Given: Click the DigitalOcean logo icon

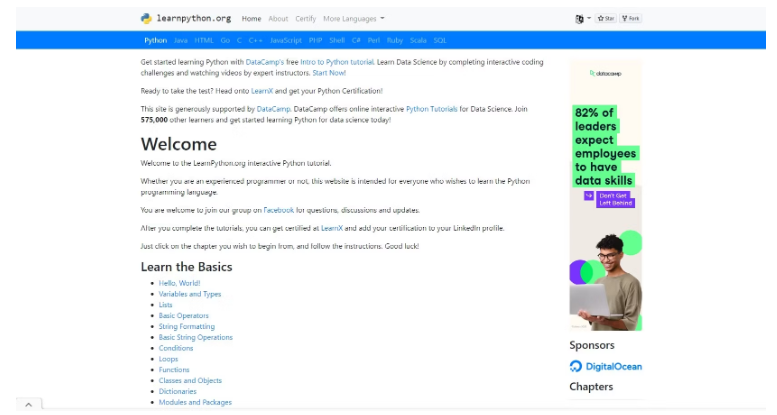Looking at the screenshot, I should click(576, 367).
